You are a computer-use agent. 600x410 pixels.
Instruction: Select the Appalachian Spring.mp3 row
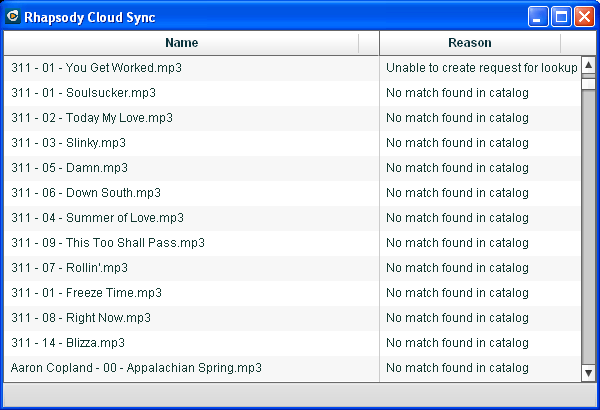(136, 368)
